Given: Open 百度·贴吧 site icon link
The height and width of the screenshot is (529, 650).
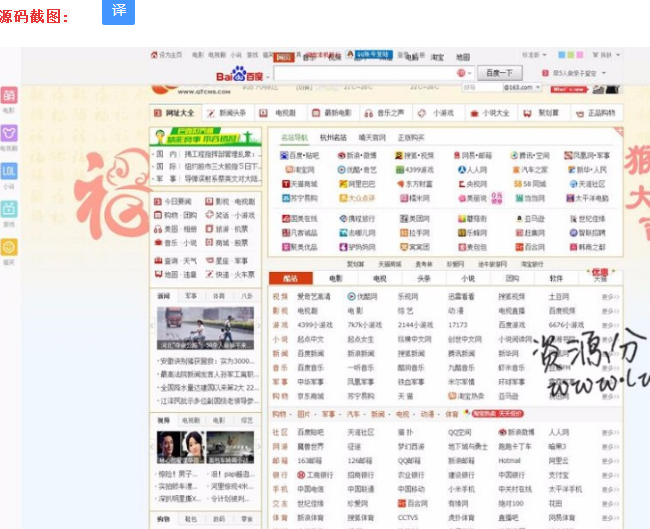Looking at the screenshot, I should coord(300,155).
